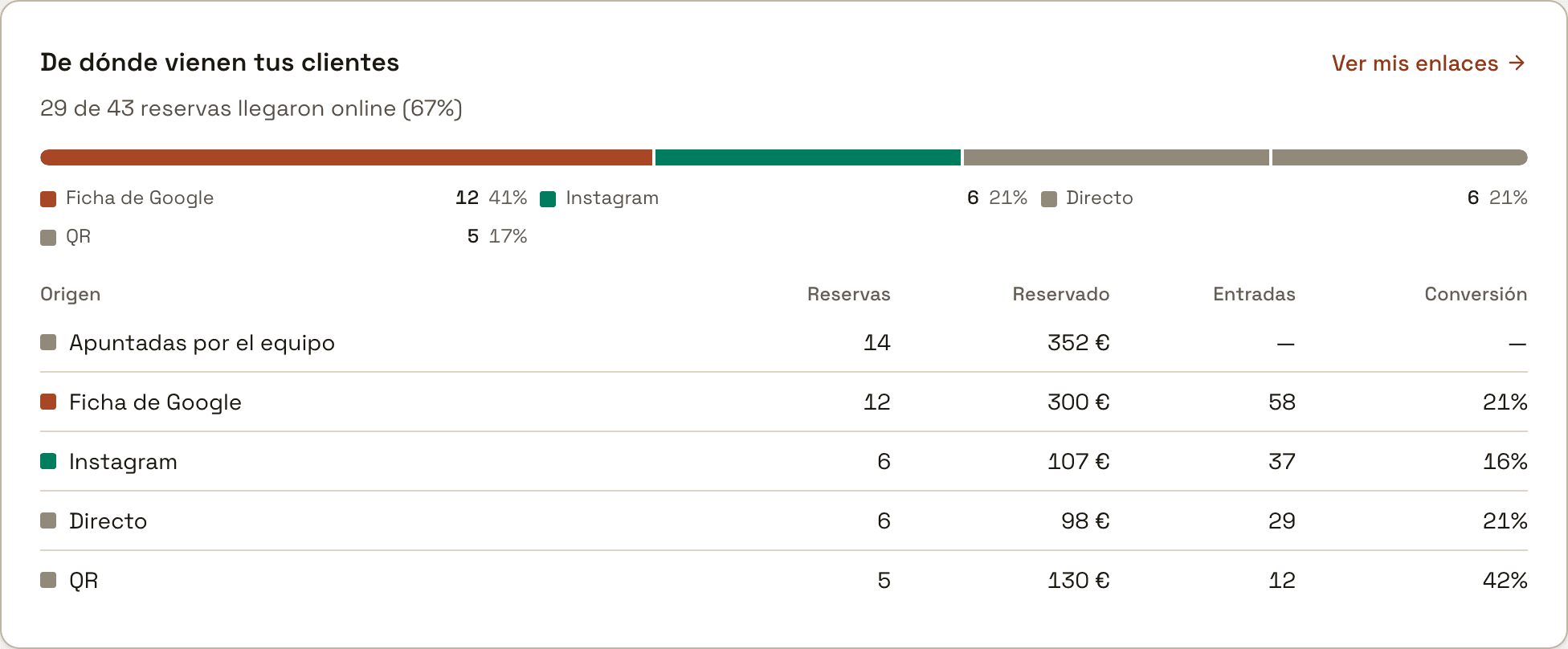The width and height of the screenshot is (1568, 649).
Task: Open the Ficha de Google table row
Action: 784,402
